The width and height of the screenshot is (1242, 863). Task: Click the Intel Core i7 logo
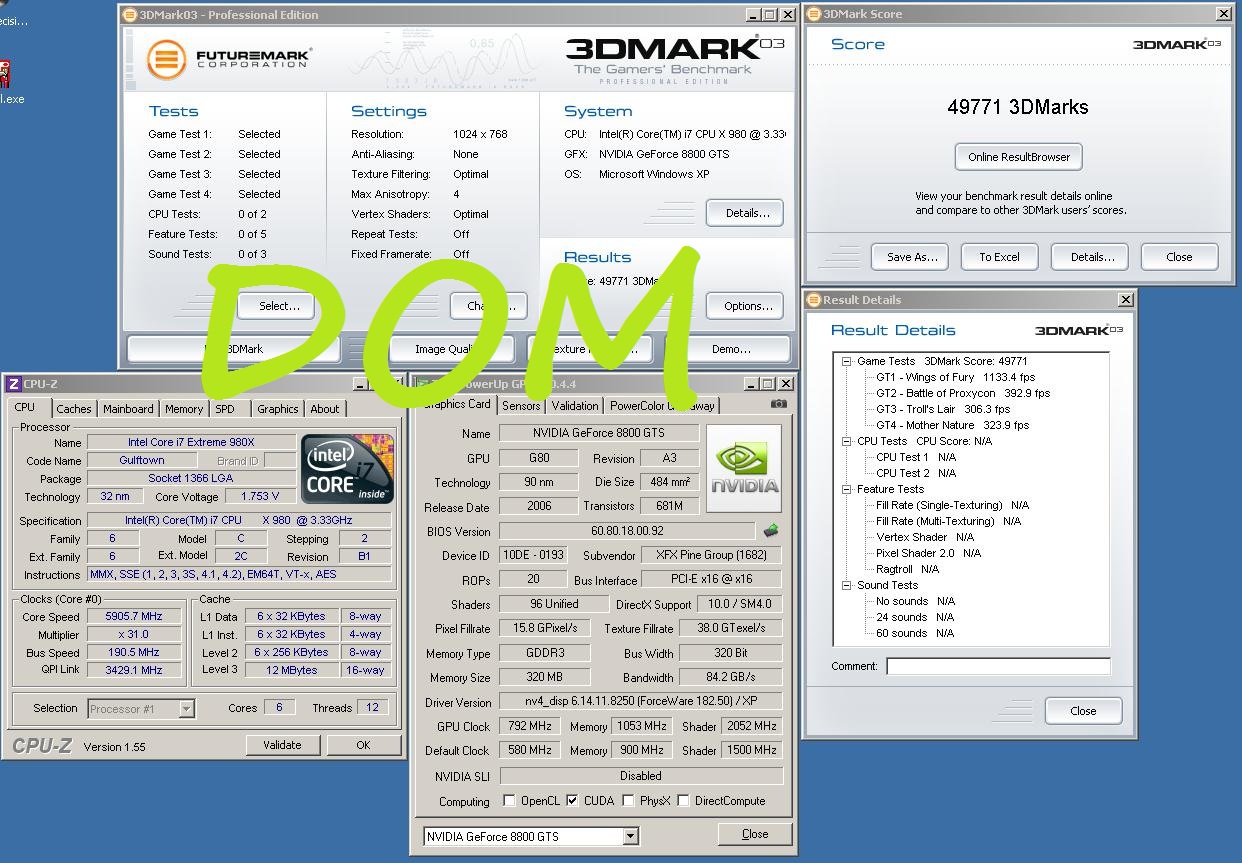point(347,469)
